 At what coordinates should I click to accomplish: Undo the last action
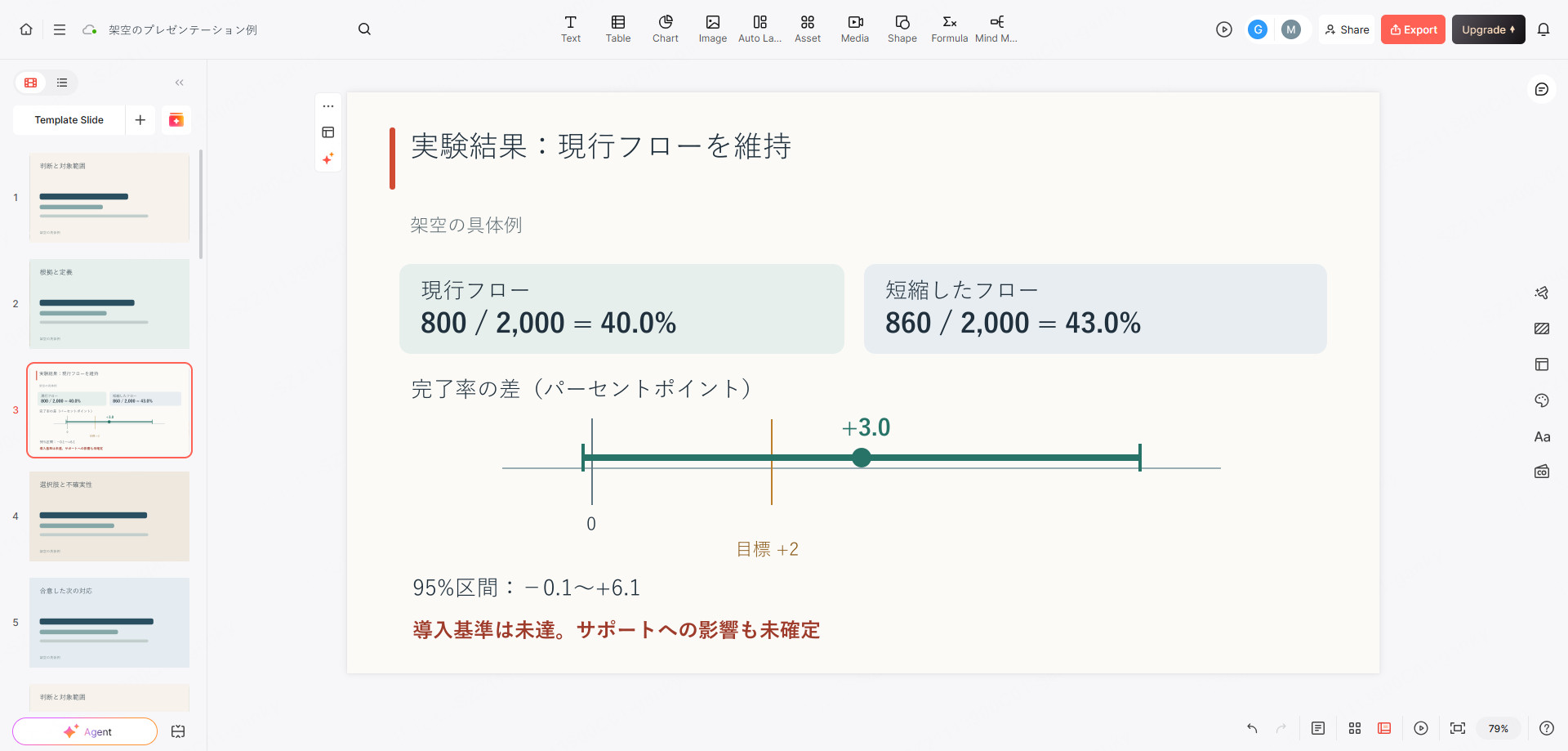pos(1252,728)
